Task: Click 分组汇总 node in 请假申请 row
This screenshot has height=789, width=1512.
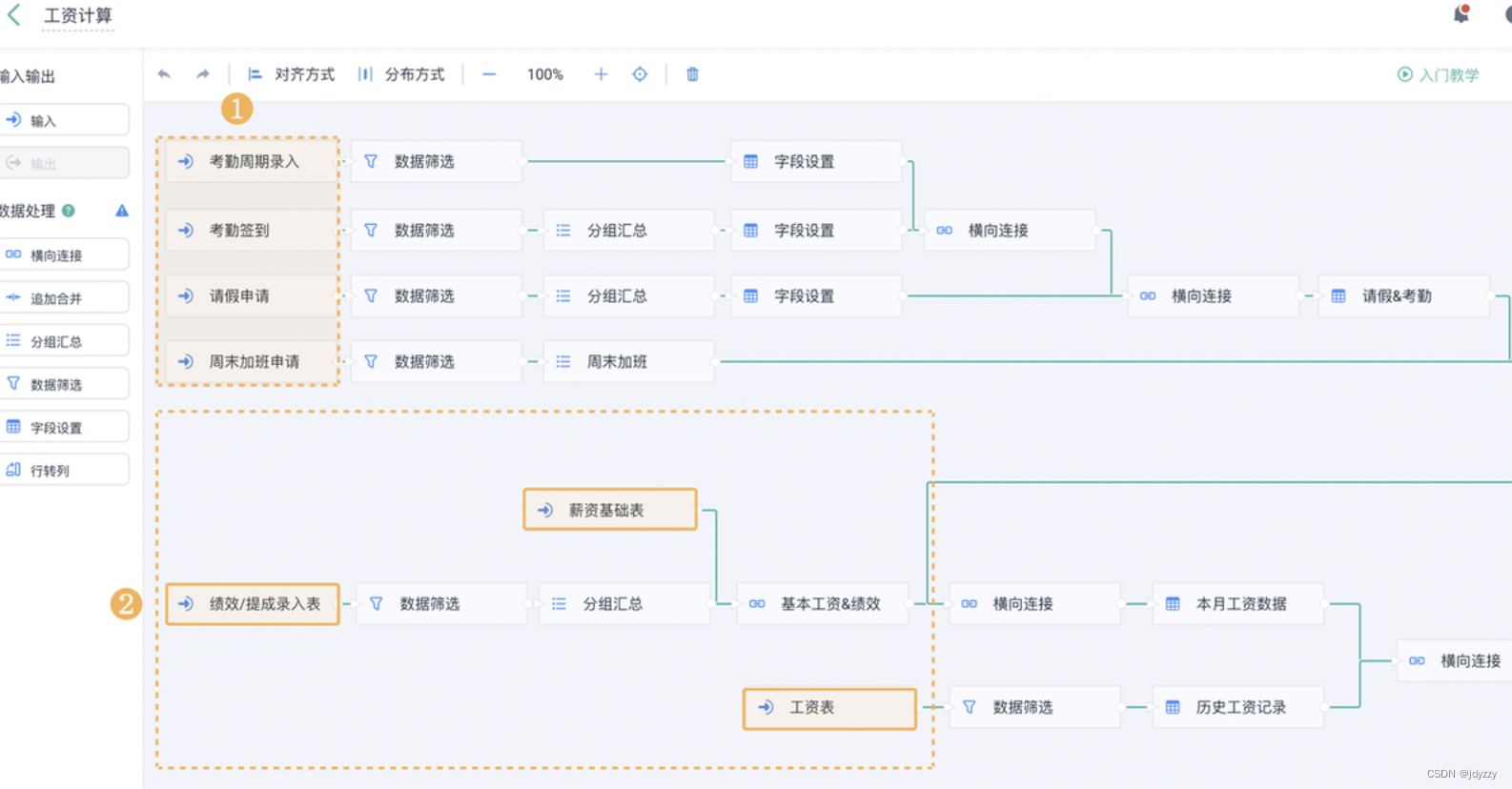Action: point(629,296)
